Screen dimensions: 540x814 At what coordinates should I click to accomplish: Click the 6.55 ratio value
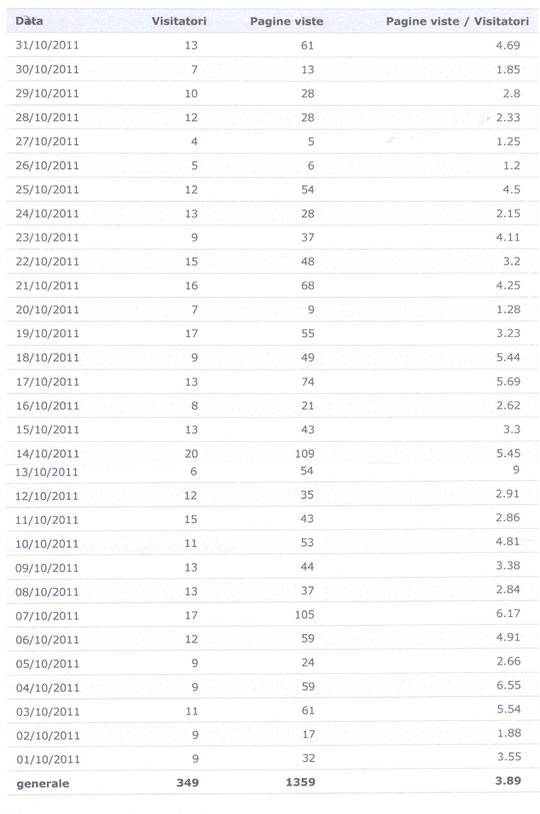click(508, 685)
